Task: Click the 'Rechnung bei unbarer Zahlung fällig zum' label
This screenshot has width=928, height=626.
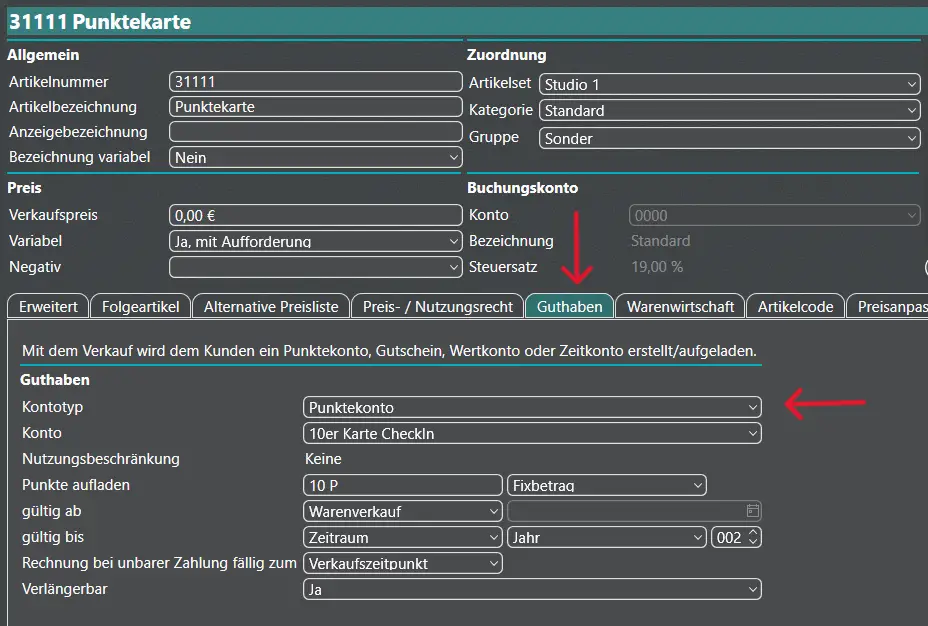Action: pyautogui.click(x=159, y=563)
